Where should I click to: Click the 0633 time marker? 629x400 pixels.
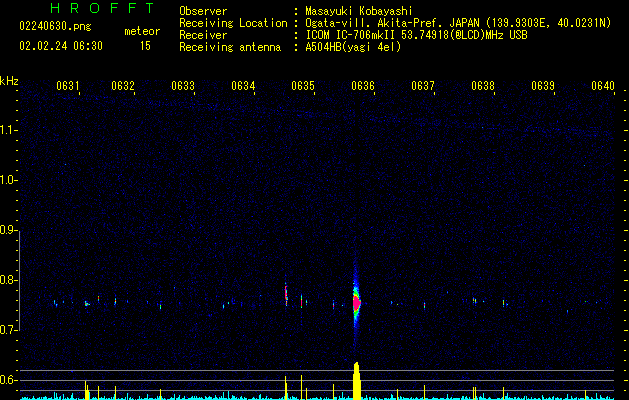pos(183,86)
